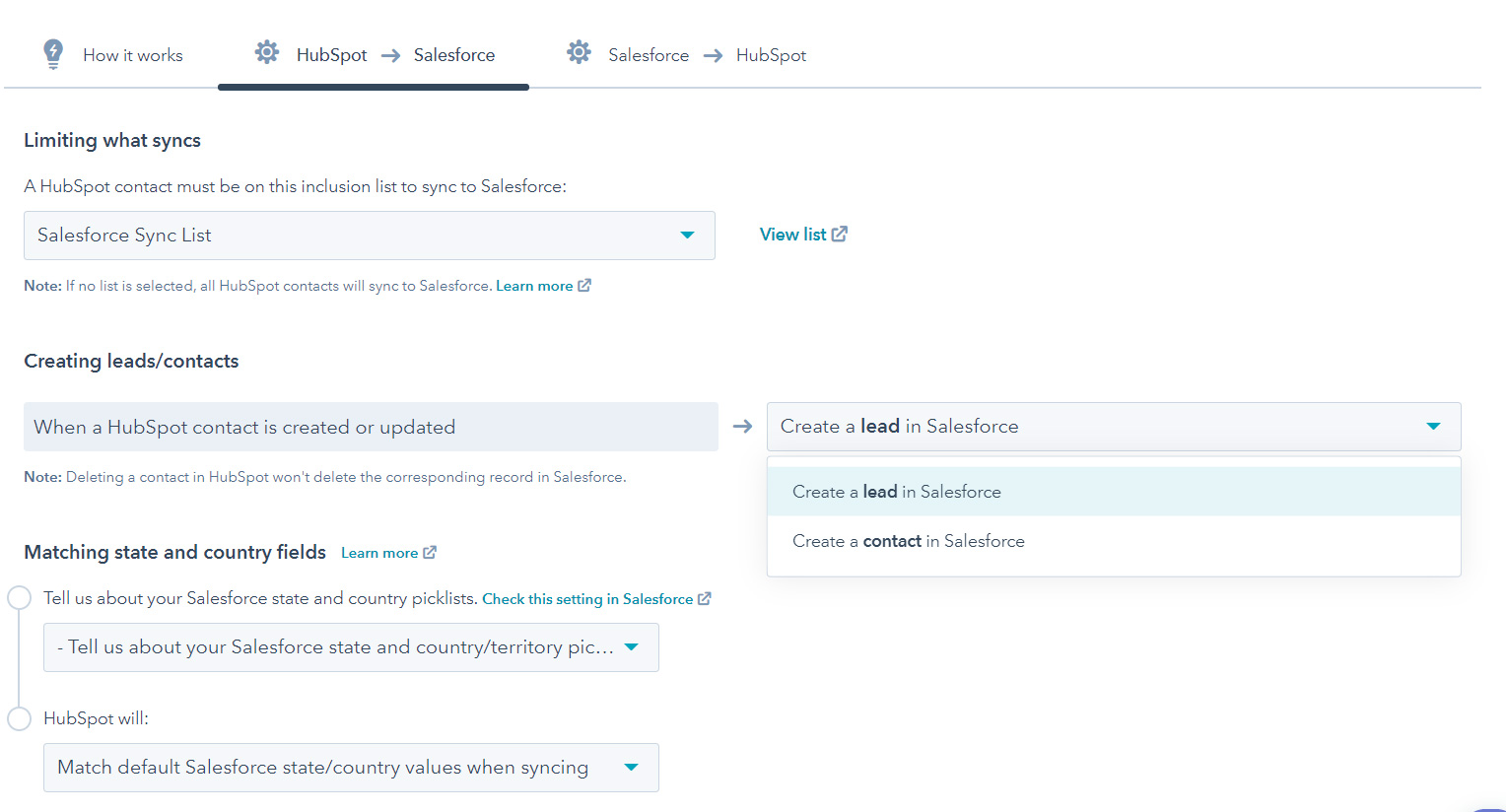Open Learn more link under inclusion list note
This screenshot has height=812, width=1506.
534,286
